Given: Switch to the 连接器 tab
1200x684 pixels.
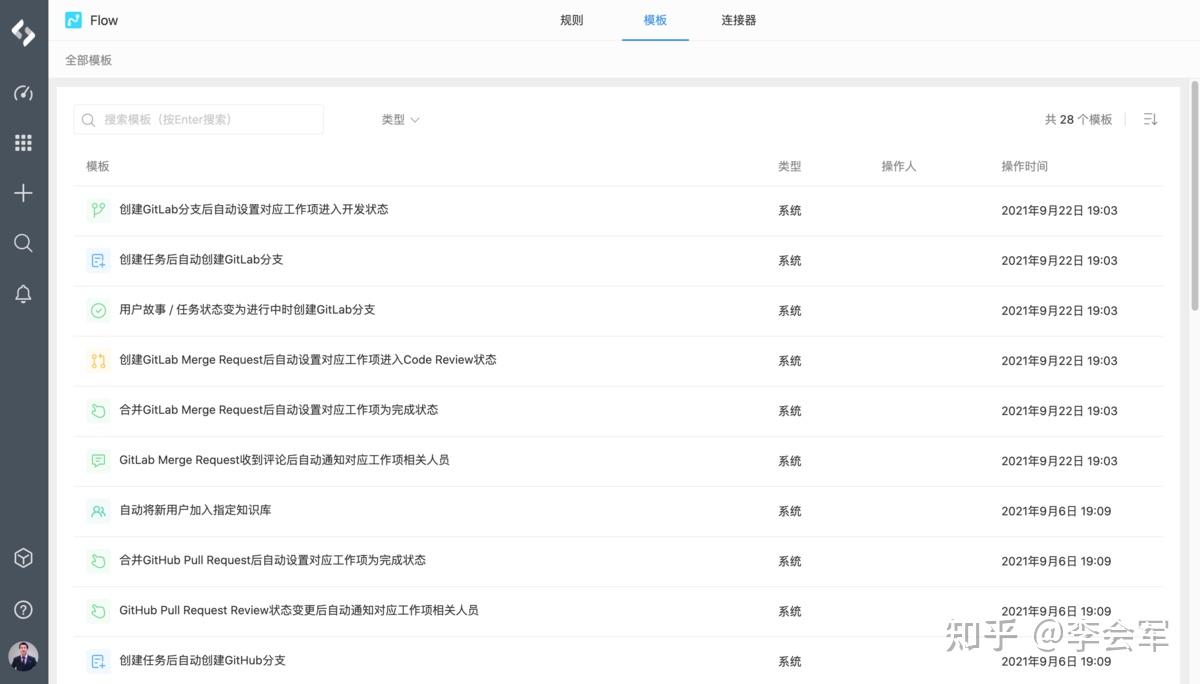Looking at the screenshot, I should [x=738, y=19].
